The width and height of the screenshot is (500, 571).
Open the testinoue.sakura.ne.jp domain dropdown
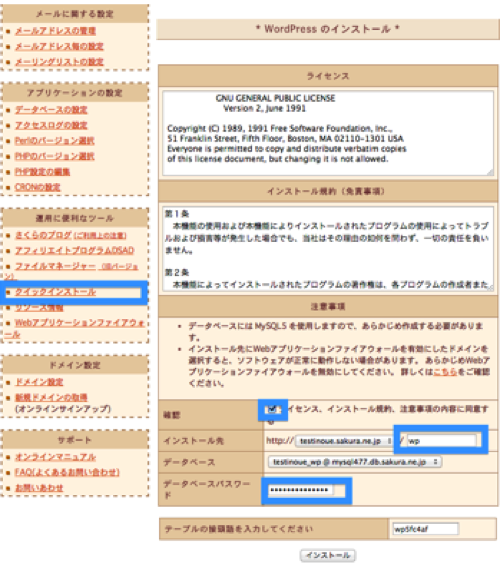pos(345,441)
